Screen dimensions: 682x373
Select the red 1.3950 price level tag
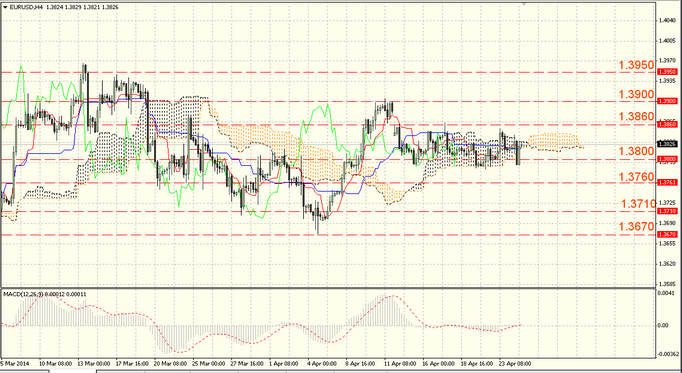tap(667, 71)
